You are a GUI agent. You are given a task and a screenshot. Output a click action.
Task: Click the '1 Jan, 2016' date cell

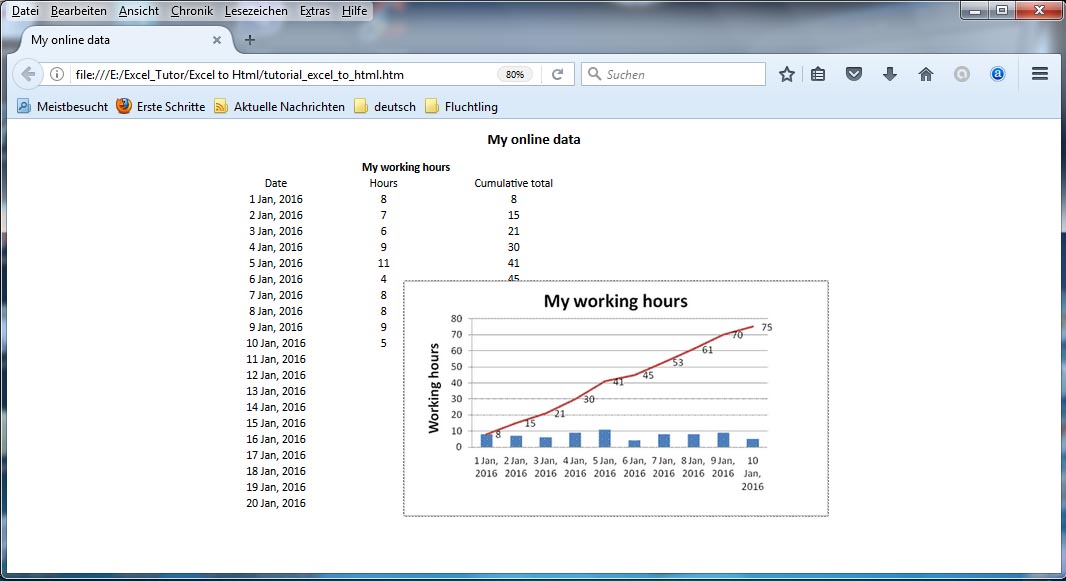coord(276,199)
